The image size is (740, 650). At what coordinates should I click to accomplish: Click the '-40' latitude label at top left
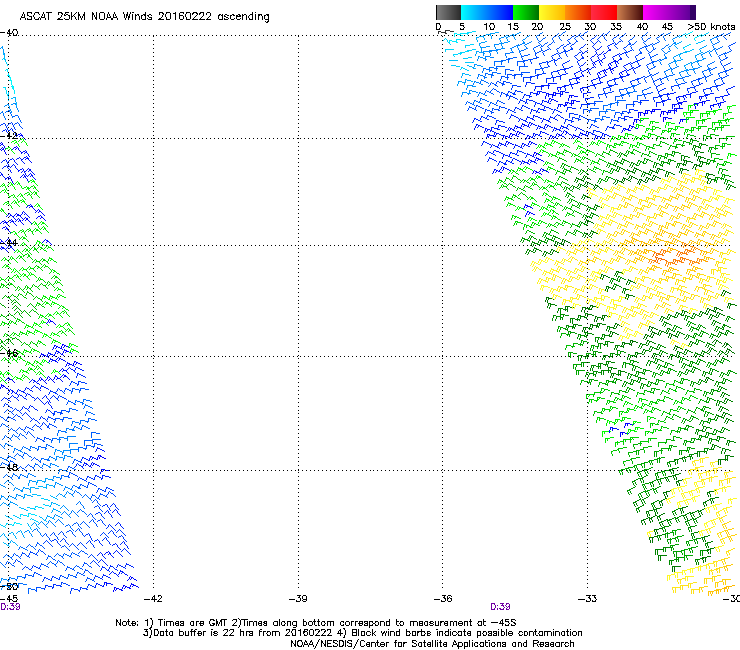point(9,33)
